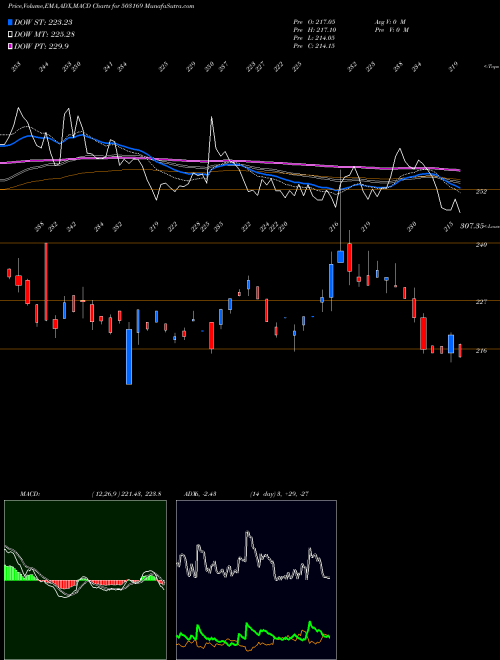Screen dimensions: 500x660
Task: Click the 252 price axis label
Action: tap(481, 192)
